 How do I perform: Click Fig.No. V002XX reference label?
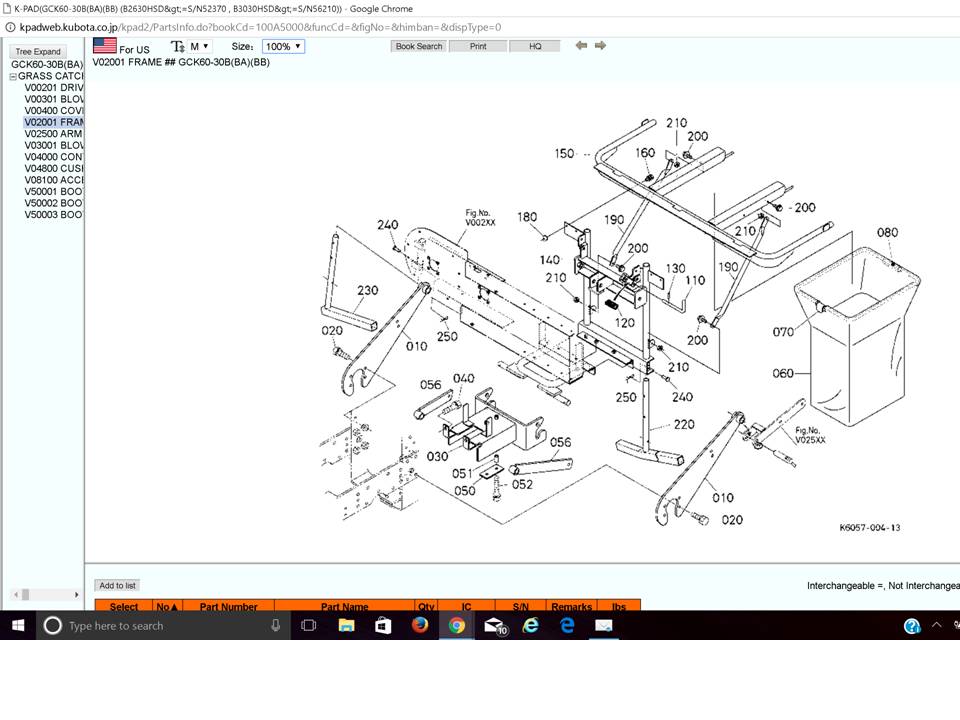coord(480,218)
